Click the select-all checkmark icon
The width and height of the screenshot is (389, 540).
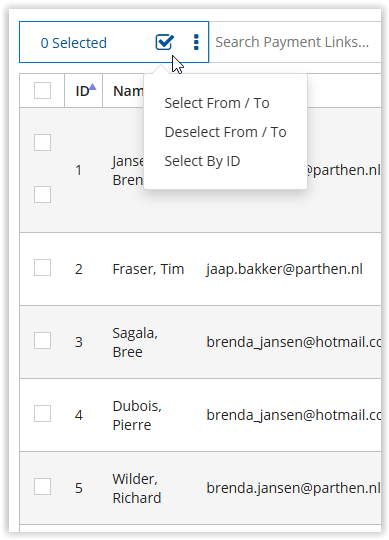[x=165, y=42]
